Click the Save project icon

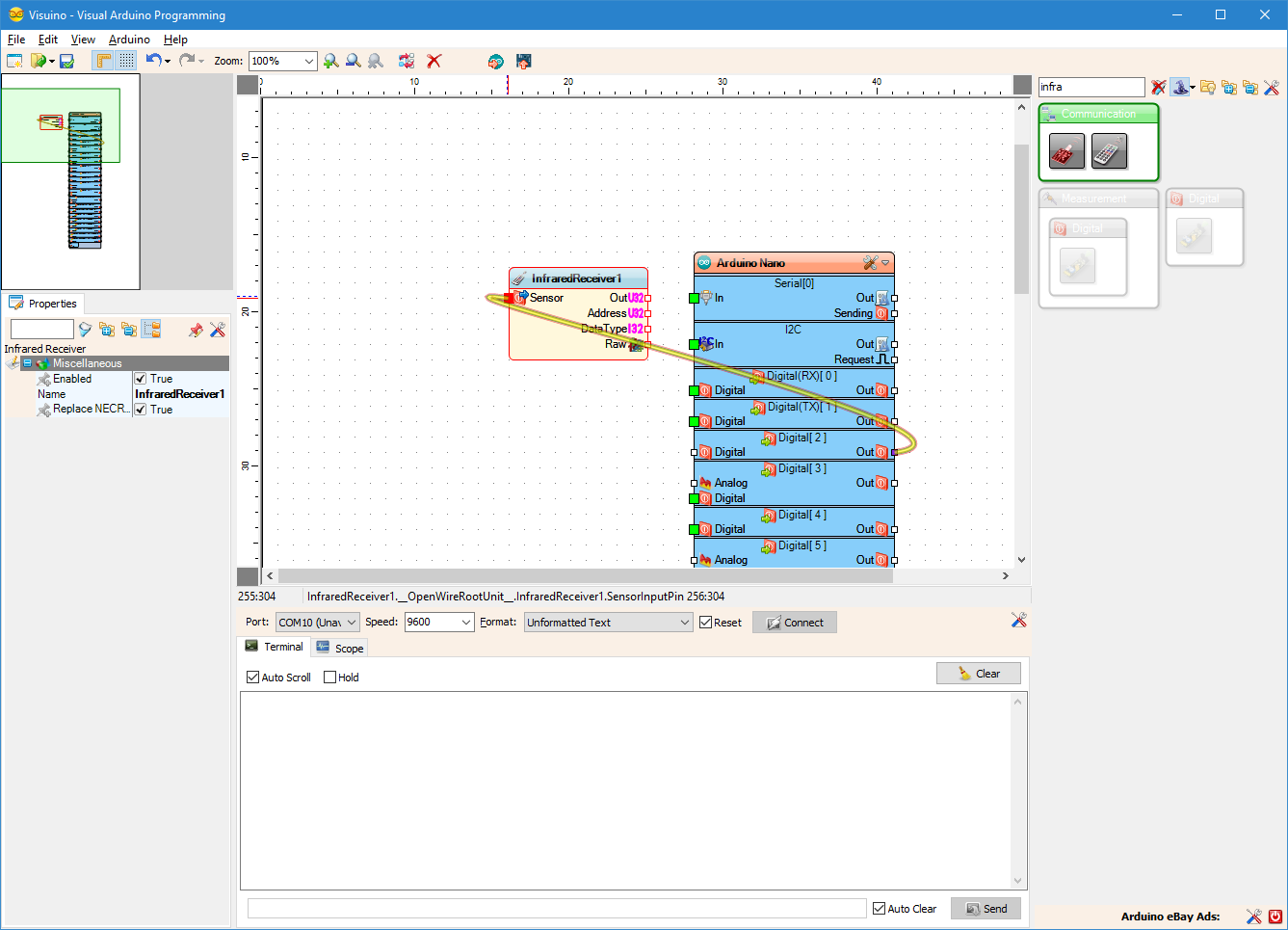tap(66, 61)
